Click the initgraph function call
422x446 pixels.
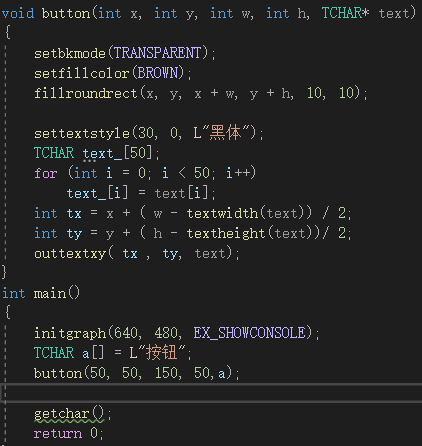[70, 333]
